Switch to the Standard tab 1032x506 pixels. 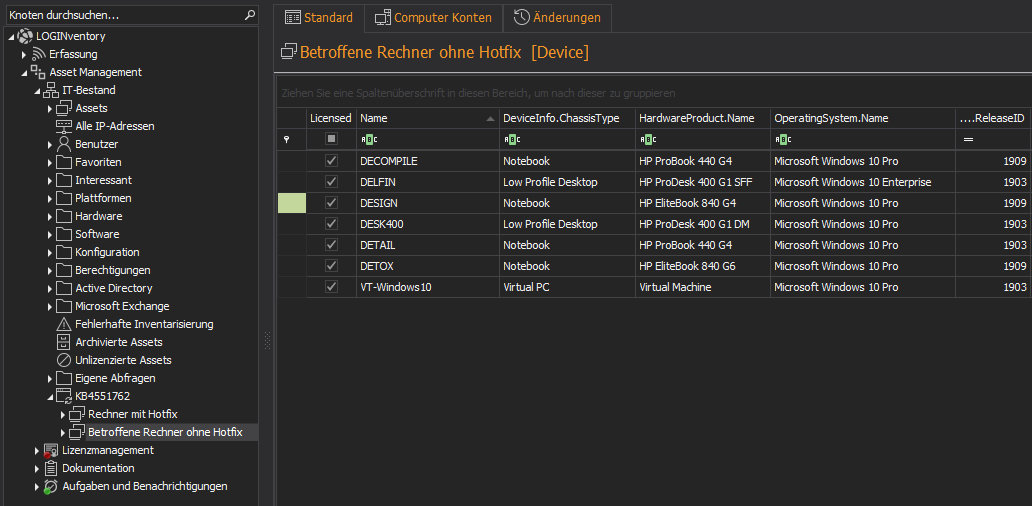click(x=319, y=18)
